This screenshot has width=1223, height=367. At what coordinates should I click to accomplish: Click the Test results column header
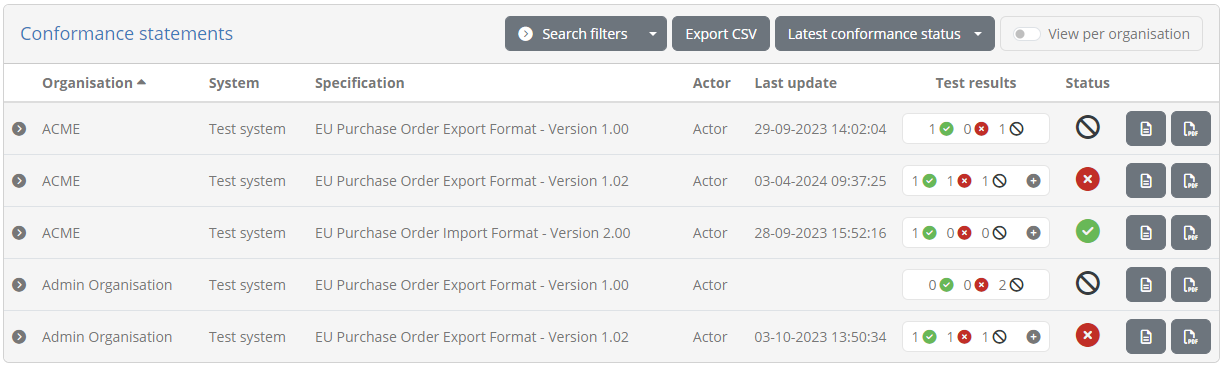[976, 83]
